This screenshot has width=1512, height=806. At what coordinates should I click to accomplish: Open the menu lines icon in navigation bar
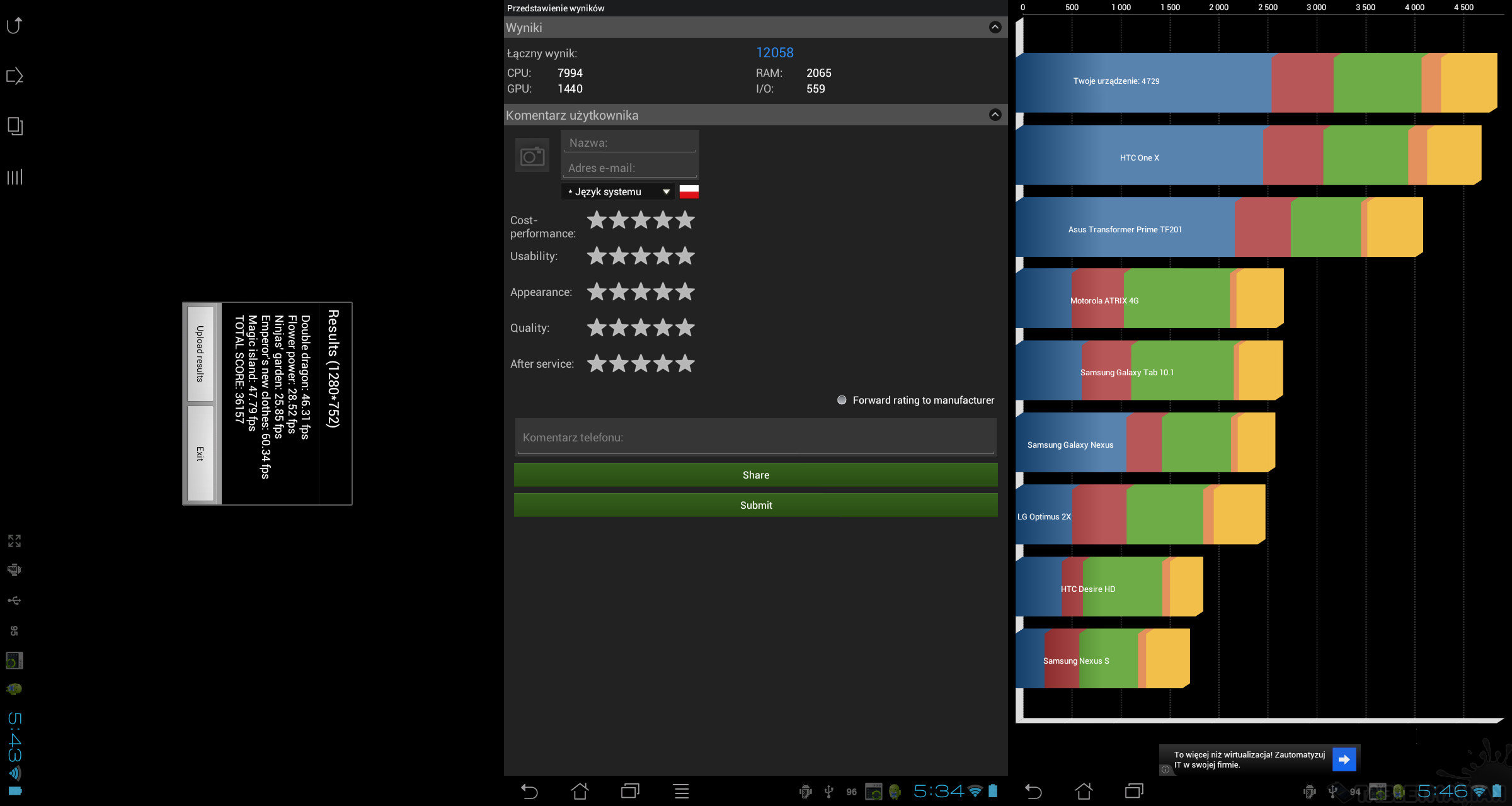coord(681,792)
